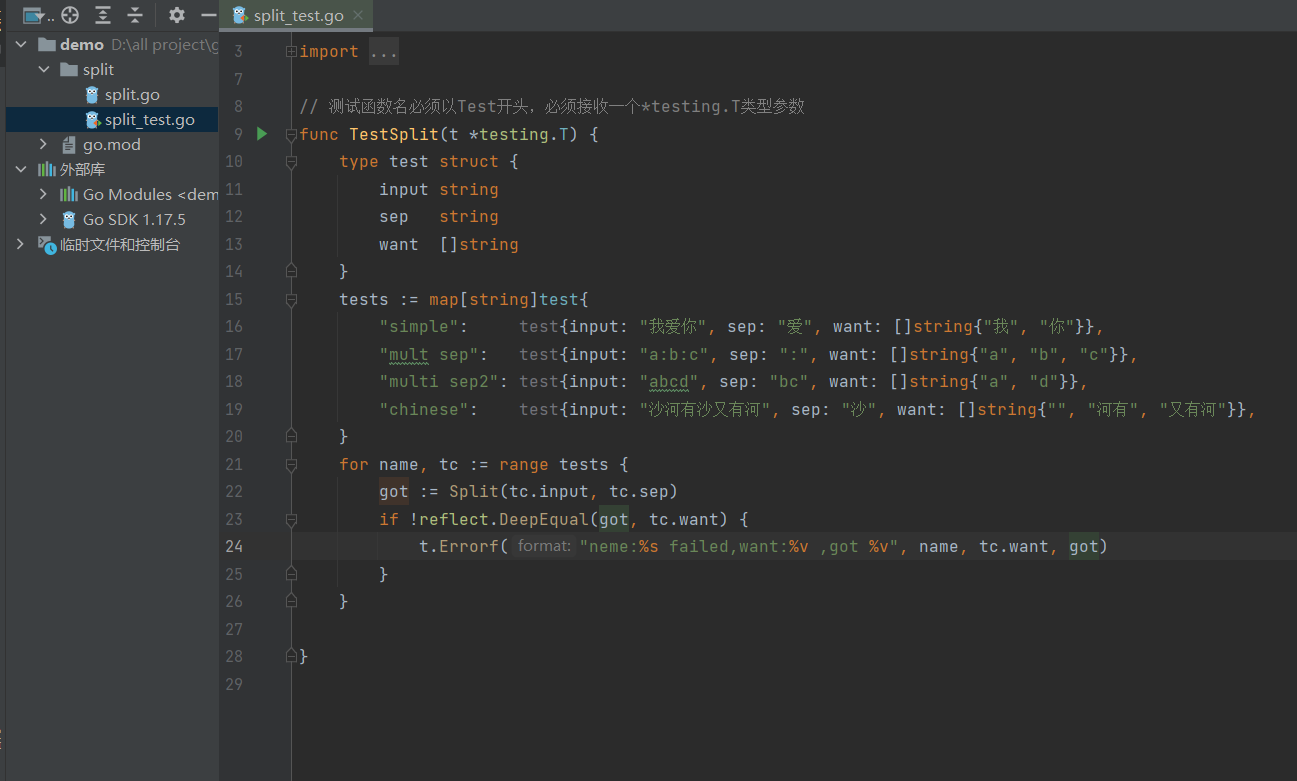Click the 外部库 library bars icon
Viewport: 1297px width, 781px height.
(x=47, y=169)
